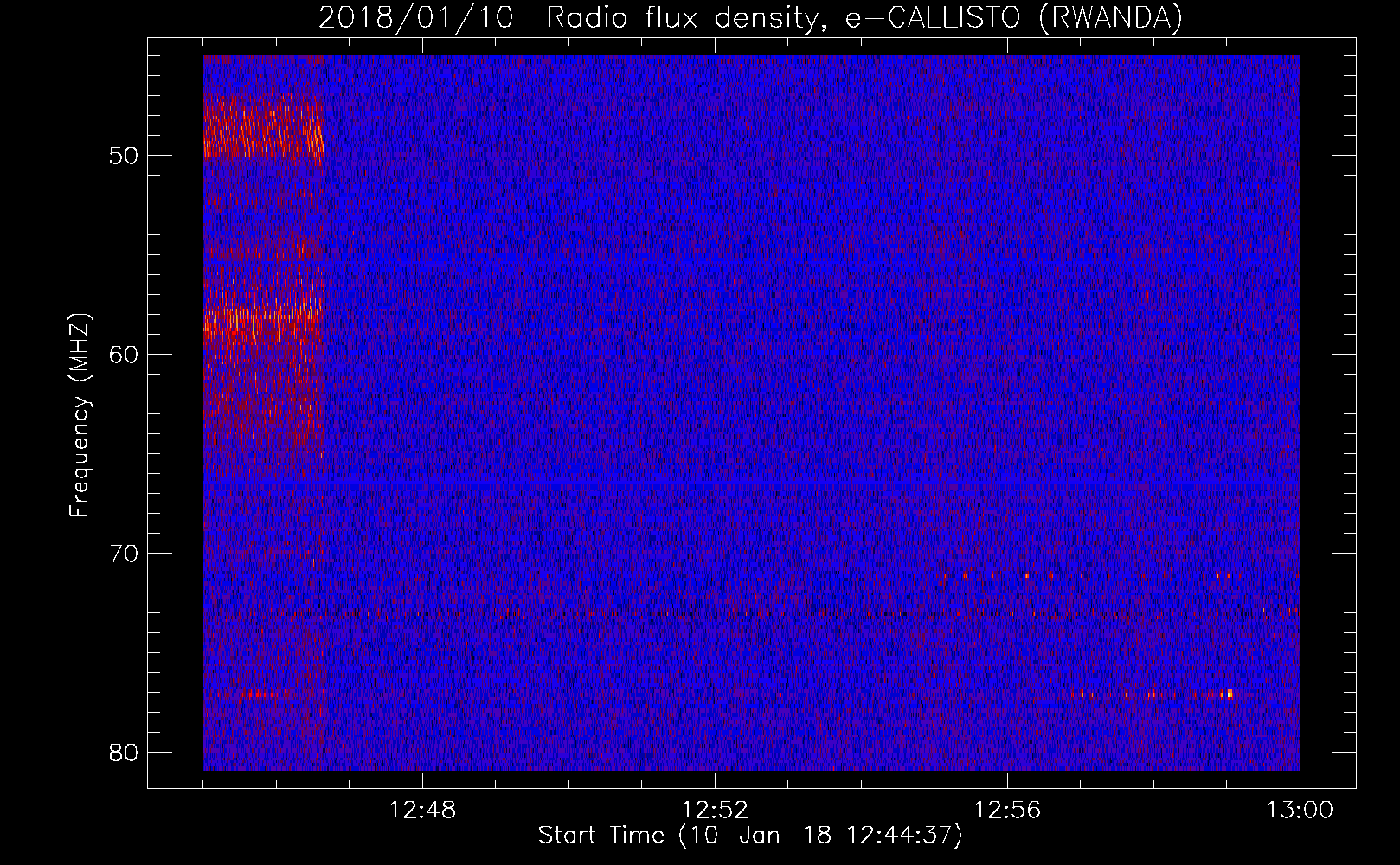Click the '60' frequency tick label
Viewport: 1400px width, 865px height.
coord(125,355)
